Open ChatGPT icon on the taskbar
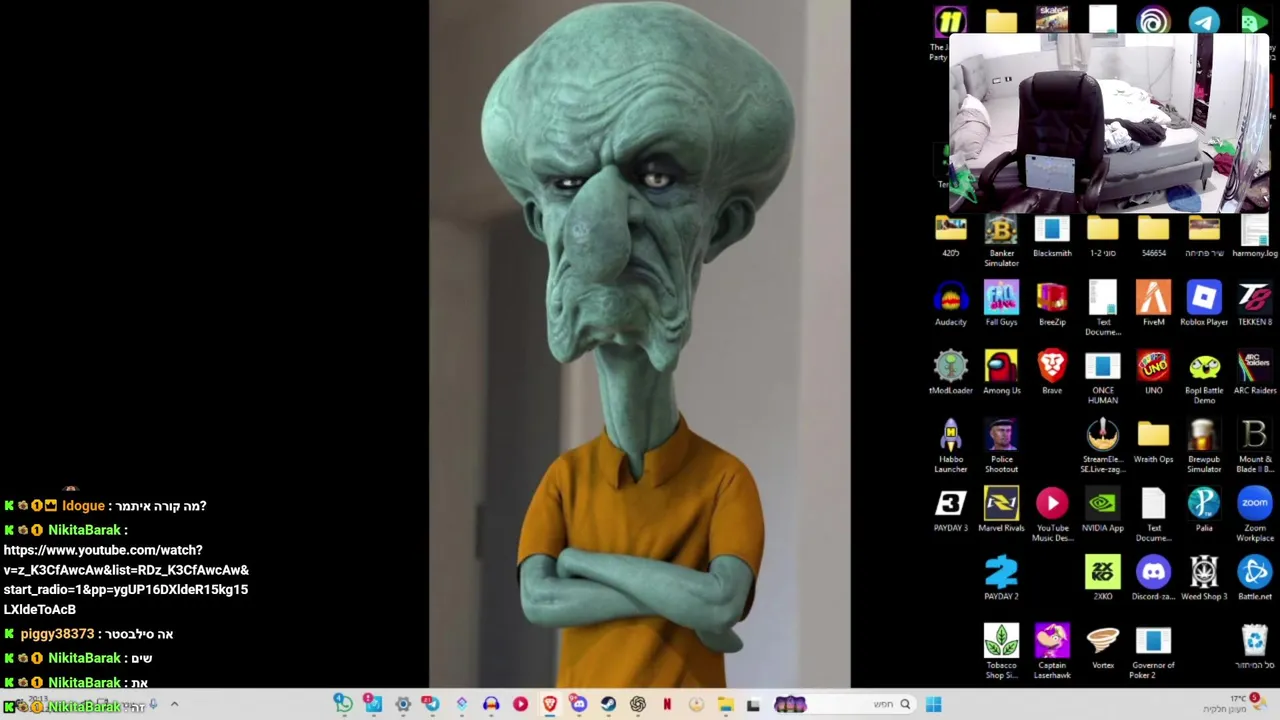Viewport: 1280px width, 720px height. click(638, 704)
